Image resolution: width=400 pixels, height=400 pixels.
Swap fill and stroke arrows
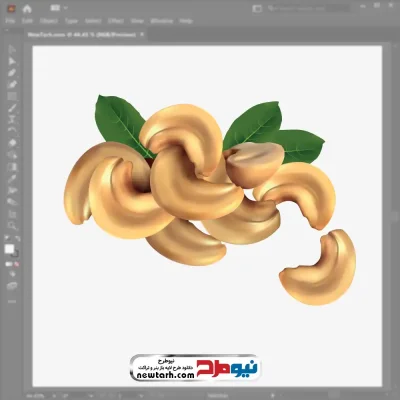[18, 239]
